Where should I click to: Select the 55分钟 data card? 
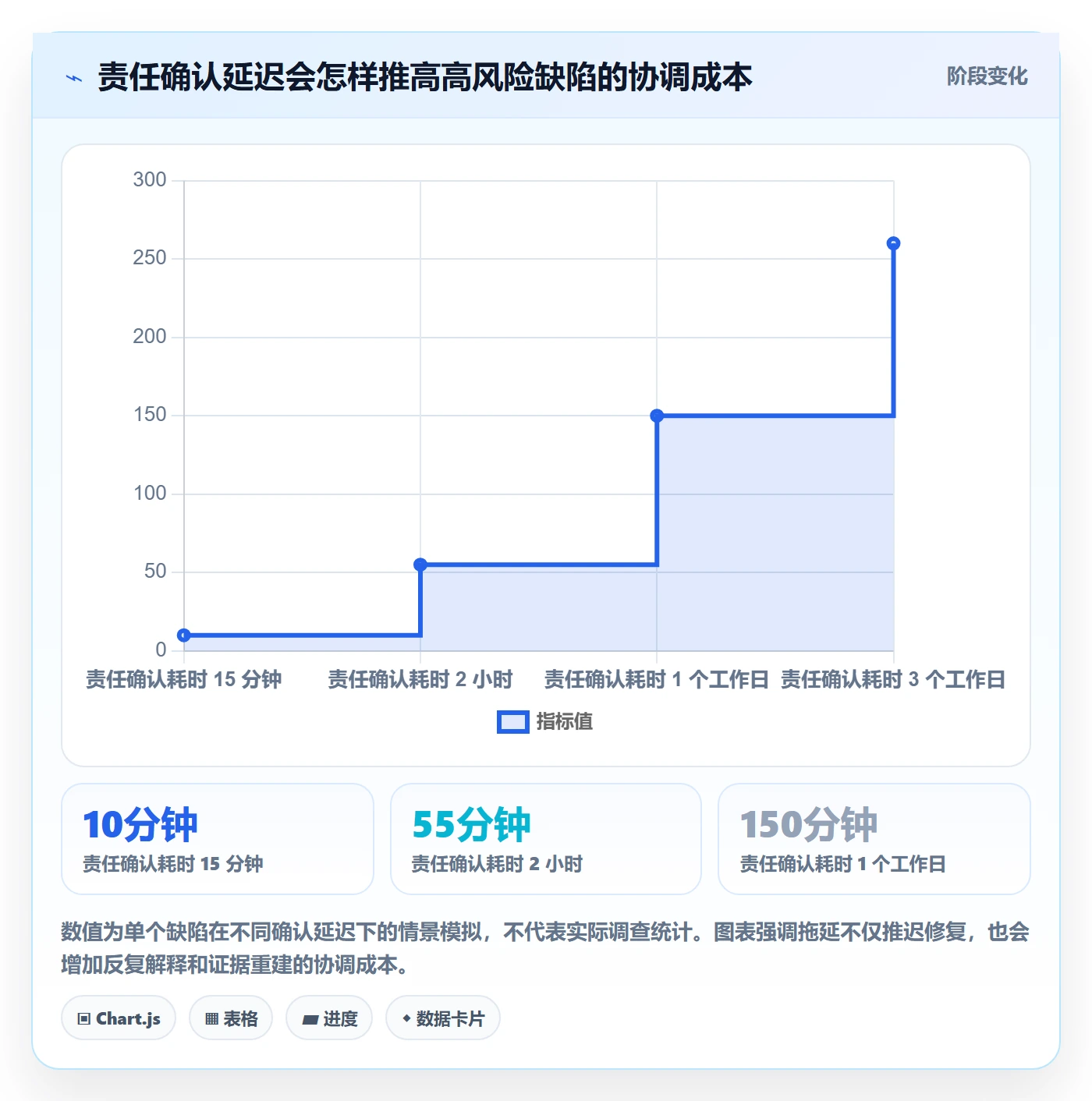(x=546, y=839)
